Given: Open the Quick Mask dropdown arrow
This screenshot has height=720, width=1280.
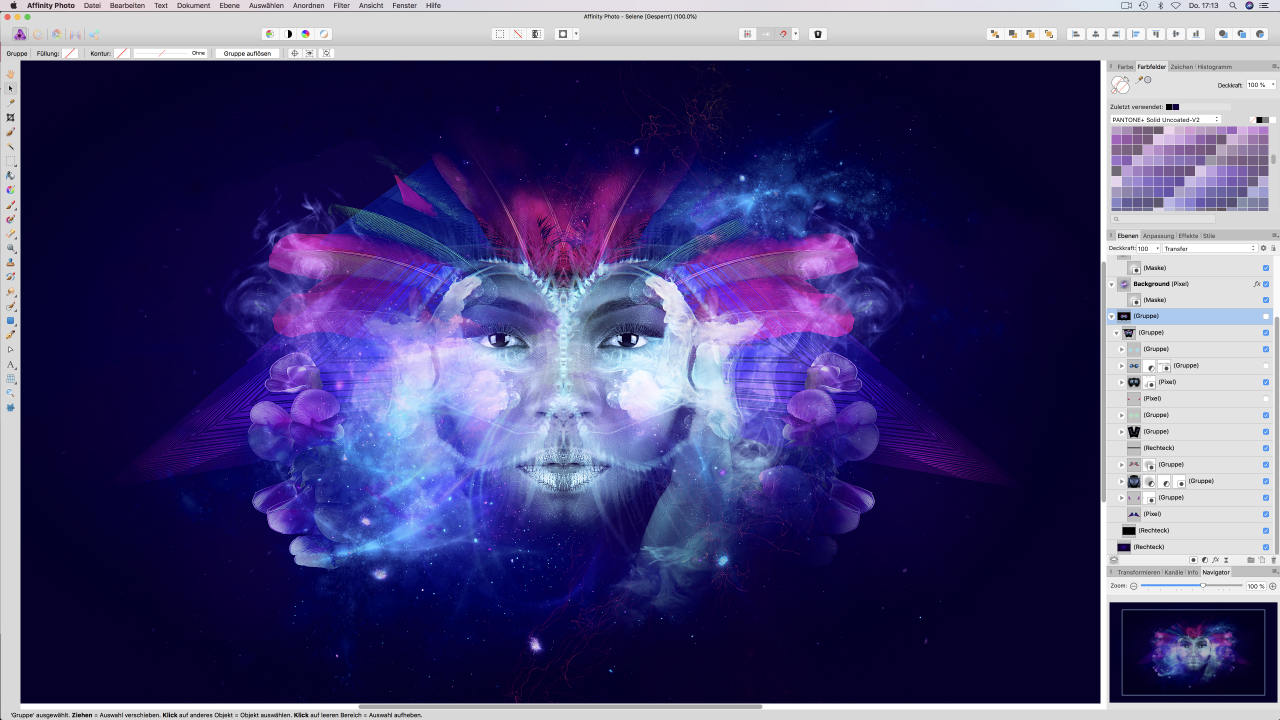Looking at the screenshot, I should [576, 34].
